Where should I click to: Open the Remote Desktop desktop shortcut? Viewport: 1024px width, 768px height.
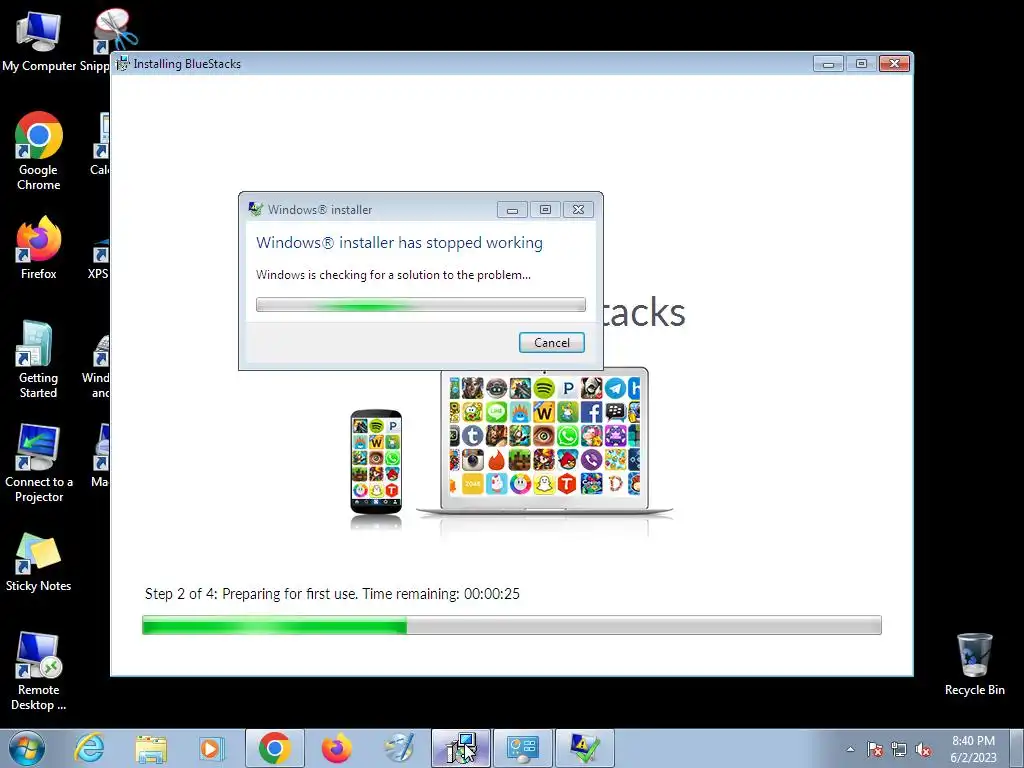[x=39, y=672]
